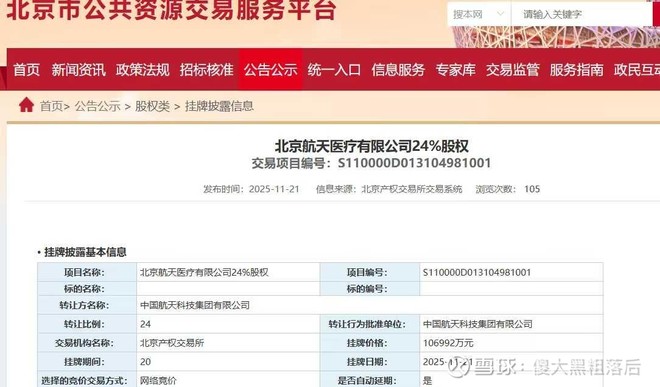This screenshot has width=660, height=387.
Task: Open the 专家库 navigation tab
Action: click(x=455, y=69)
